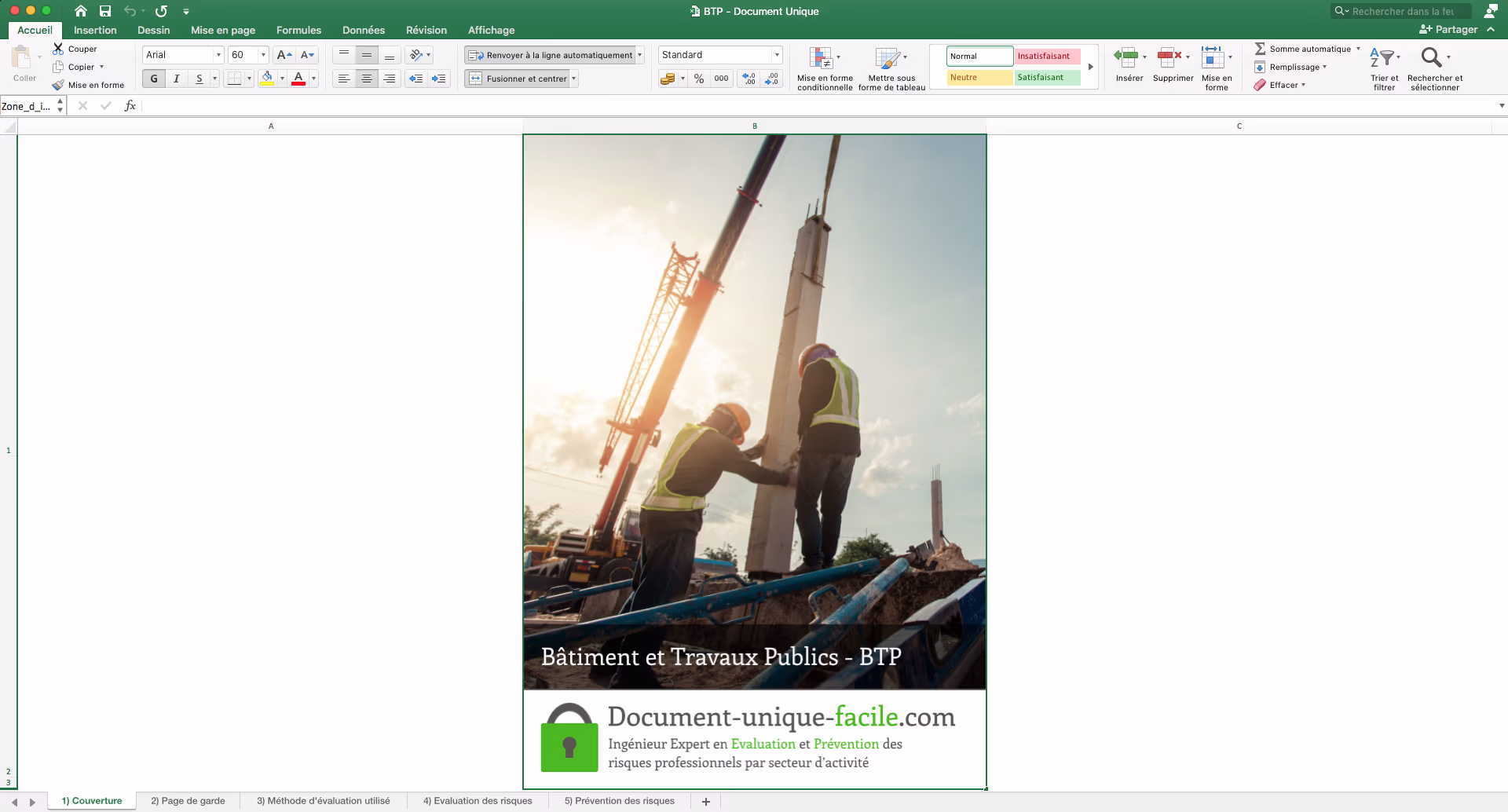Set middle vertical alignment
Image resolution: width=1508 pixels, height=812 pixels.
tap(367, 55)
